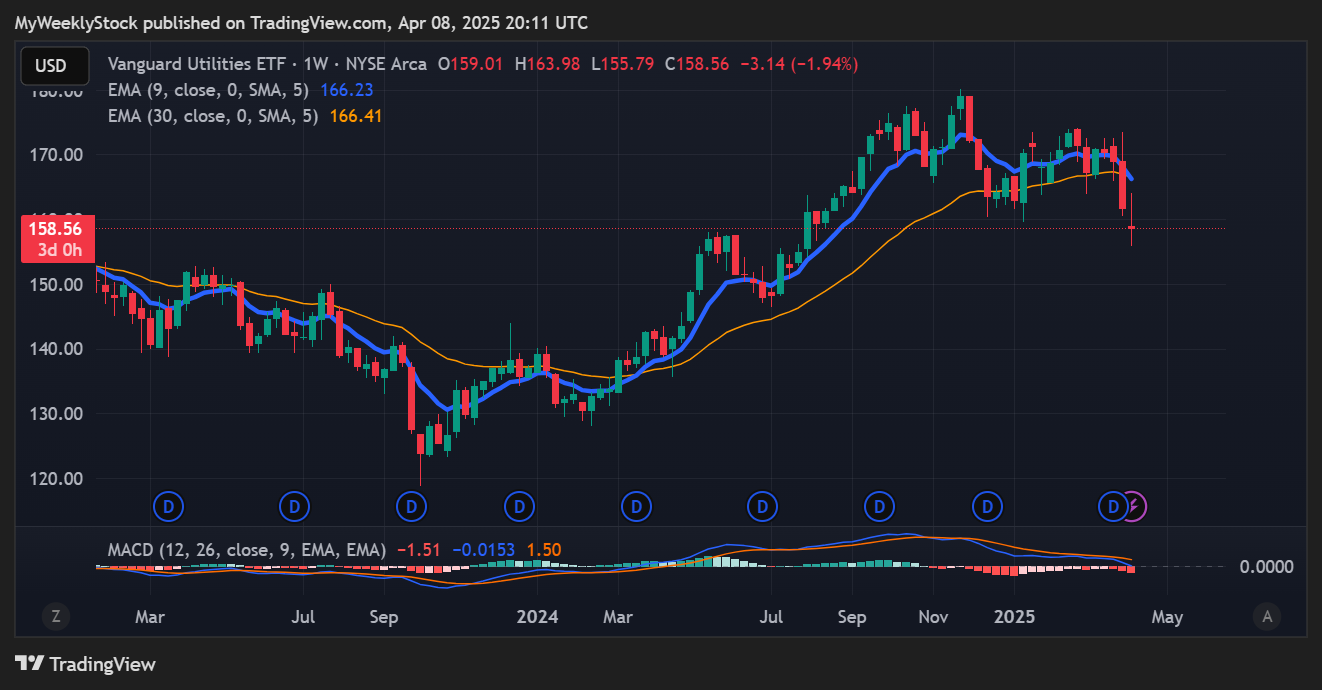Image resolution: width=1322 pixels, height=690 pixels.
Task: Click dividend marker nearest Jul 2023 label
Action: [294, 507]
